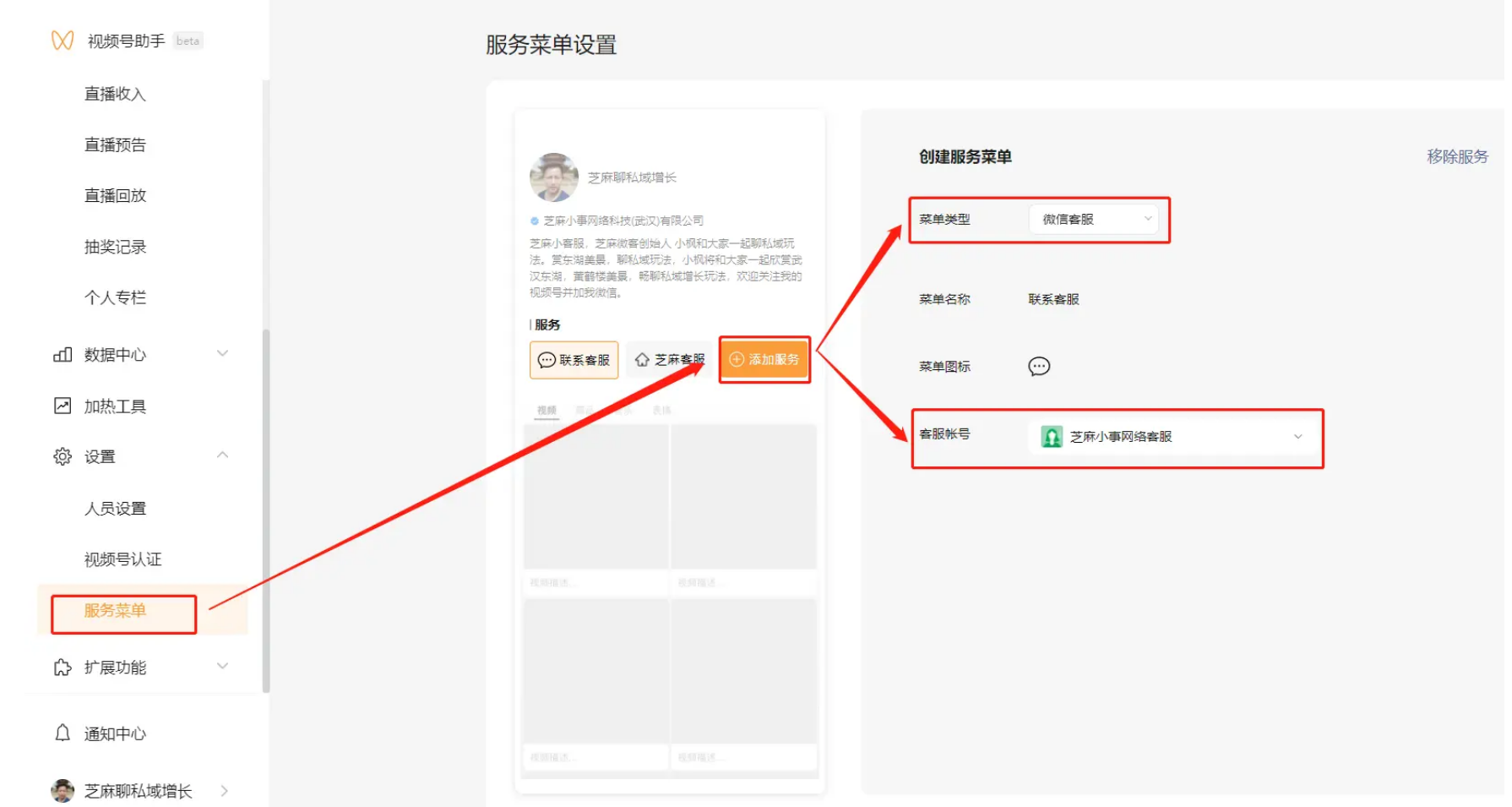
Task: Click the chat bubble icon on 联系客服
Action: click(x=547, y=360)
